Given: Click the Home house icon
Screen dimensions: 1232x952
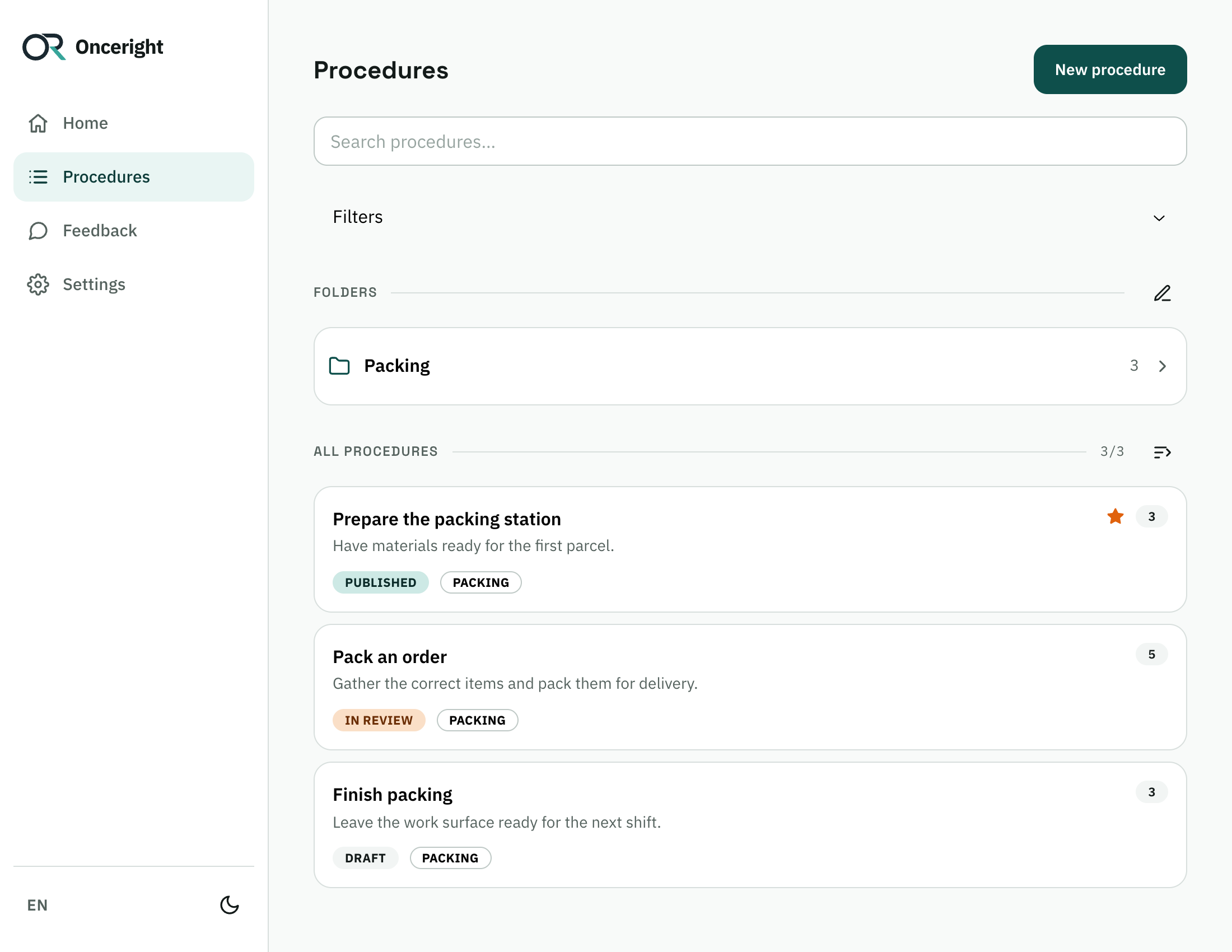Looking at the screenshot, I should [38, 123].
